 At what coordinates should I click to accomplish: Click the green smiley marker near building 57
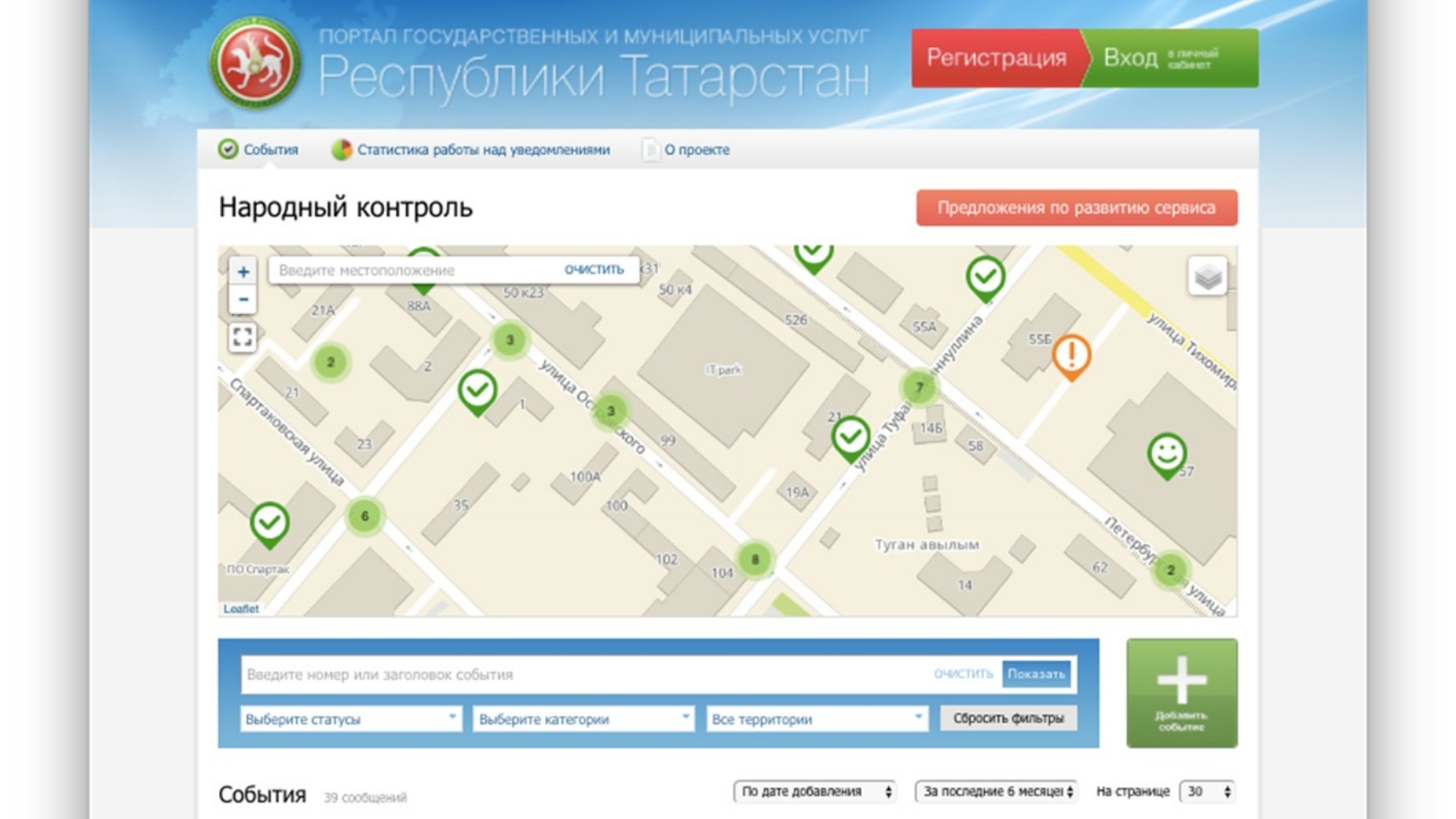point(1169,450)
